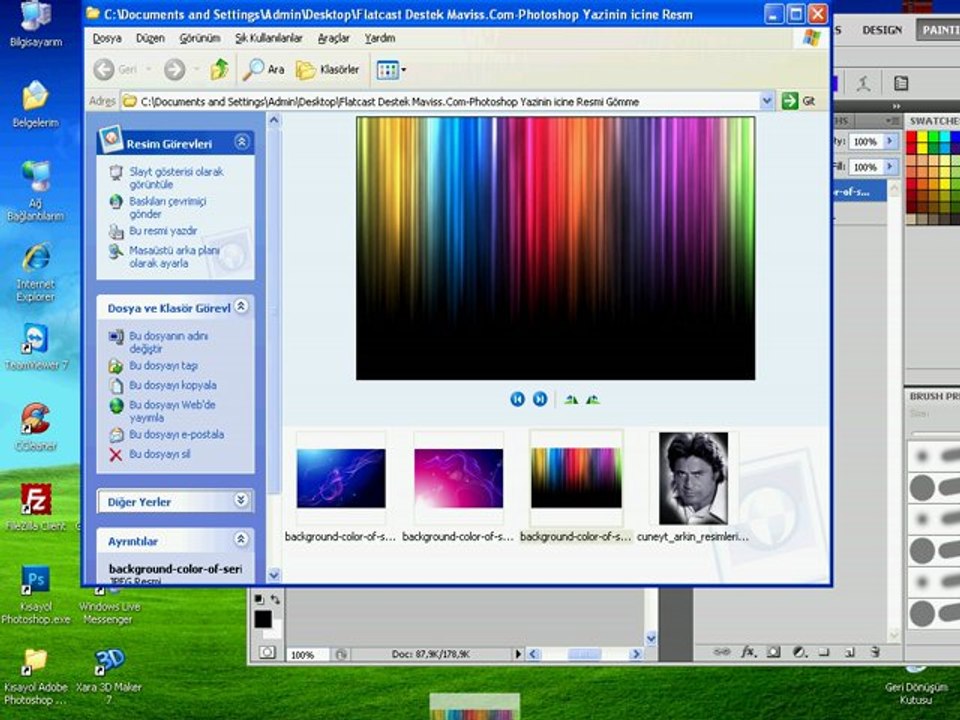960x720 pixels.
Task: Click inside the Adres path field
Action: (x=441, y=102)
